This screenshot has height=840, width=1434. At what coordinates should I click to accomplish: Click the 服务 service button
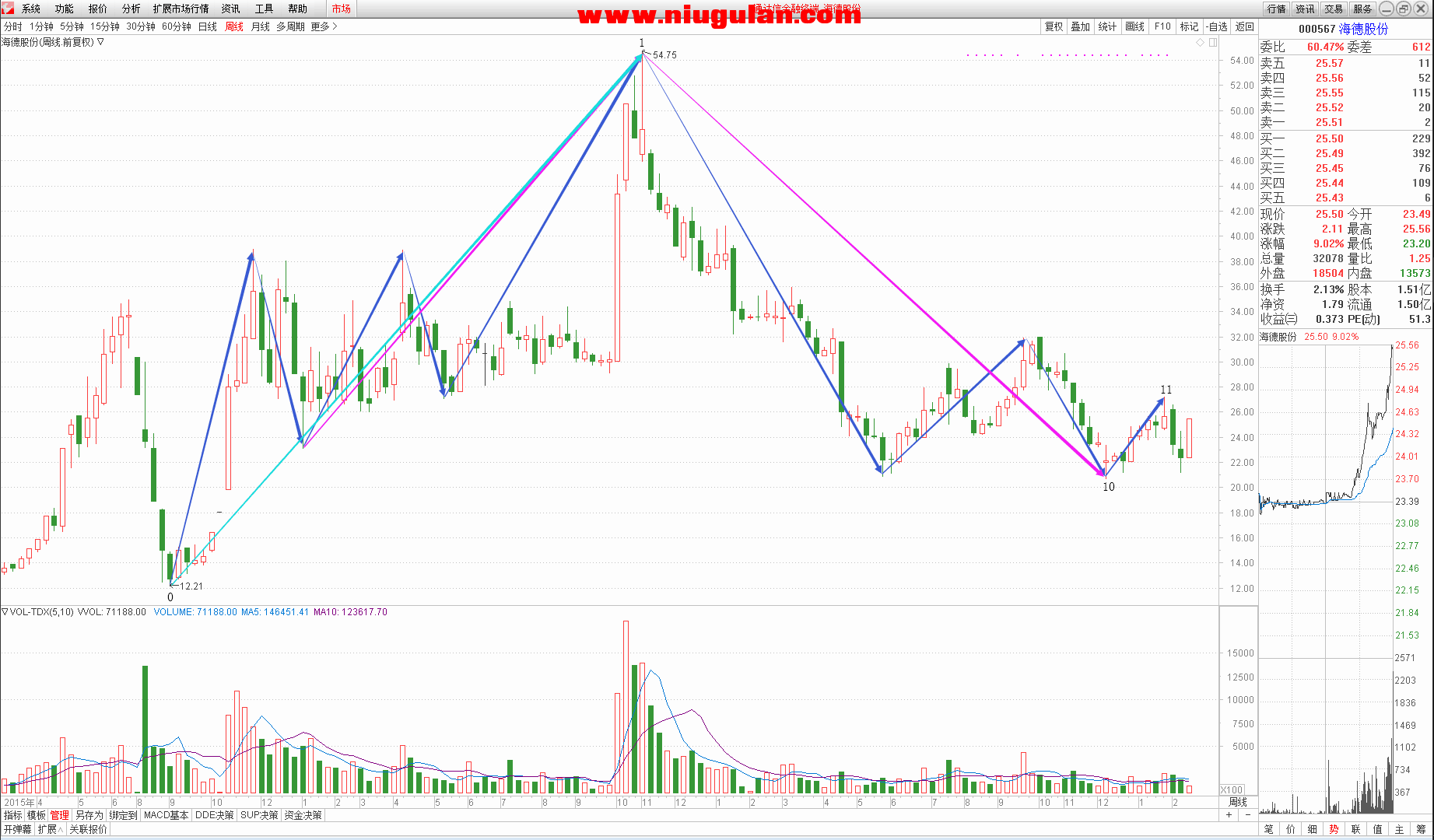[1362, 9]
